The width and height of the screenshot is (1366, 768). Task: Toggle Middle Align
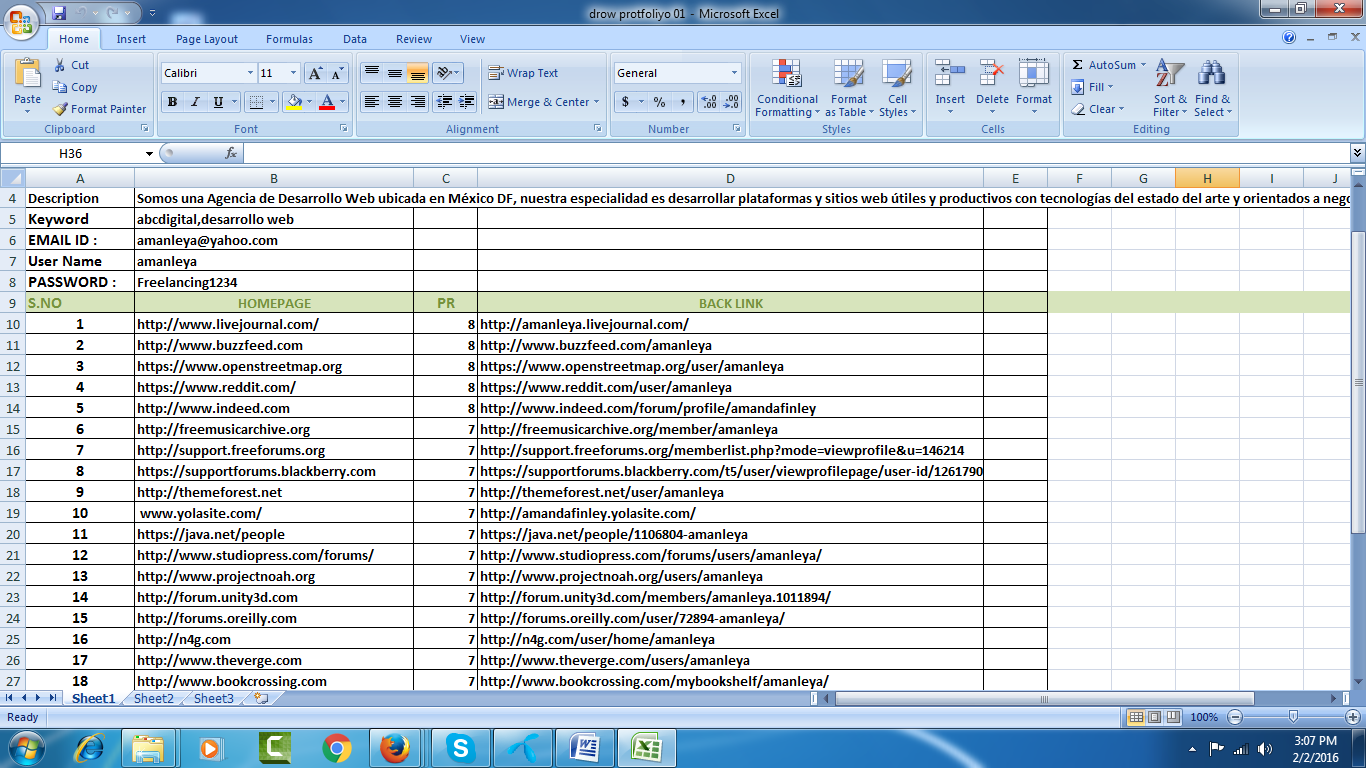pyautogui.click(x=394, y=73)
